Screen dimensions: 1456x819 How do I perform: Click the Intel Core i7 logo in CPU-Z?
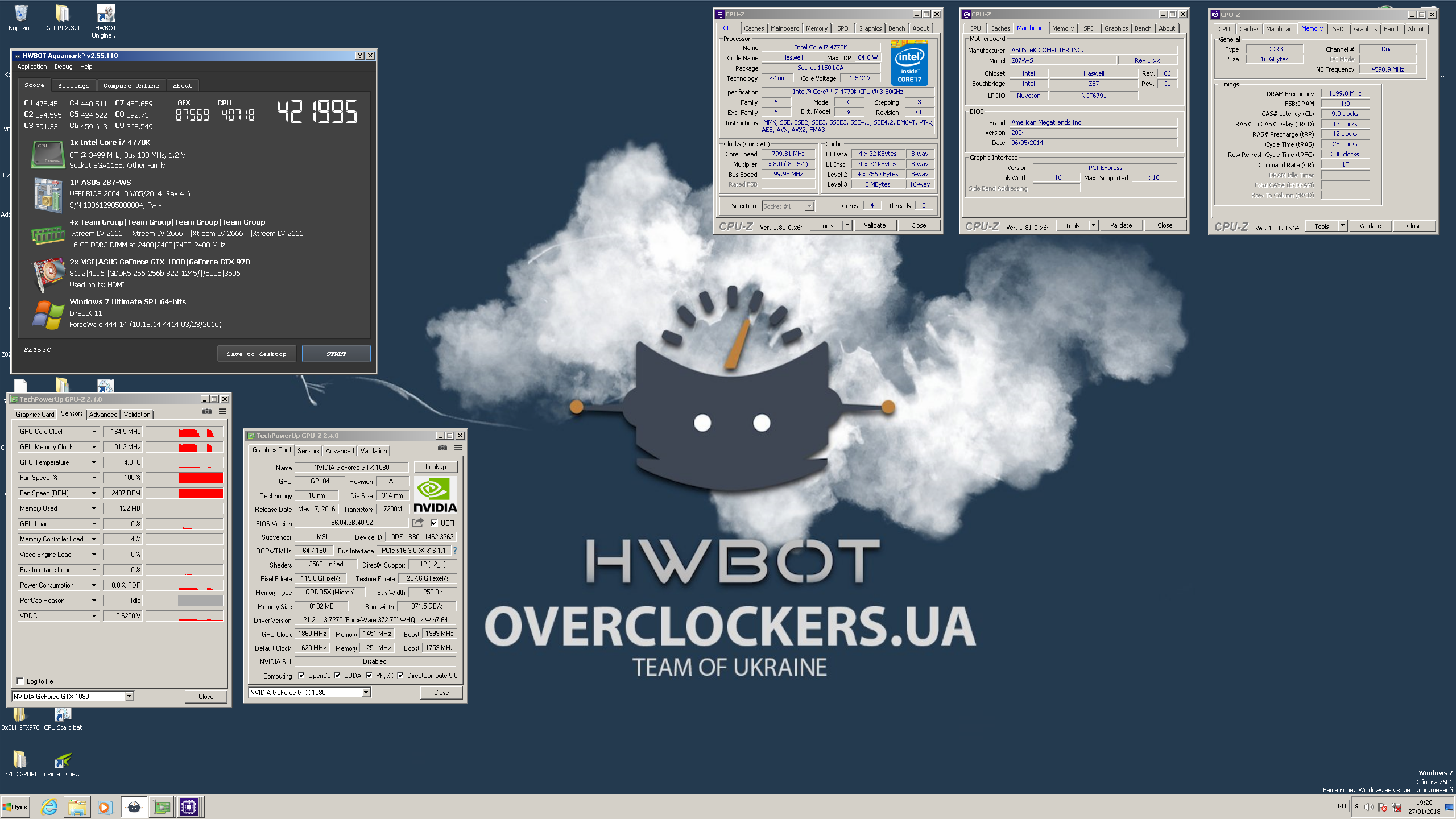909,63
